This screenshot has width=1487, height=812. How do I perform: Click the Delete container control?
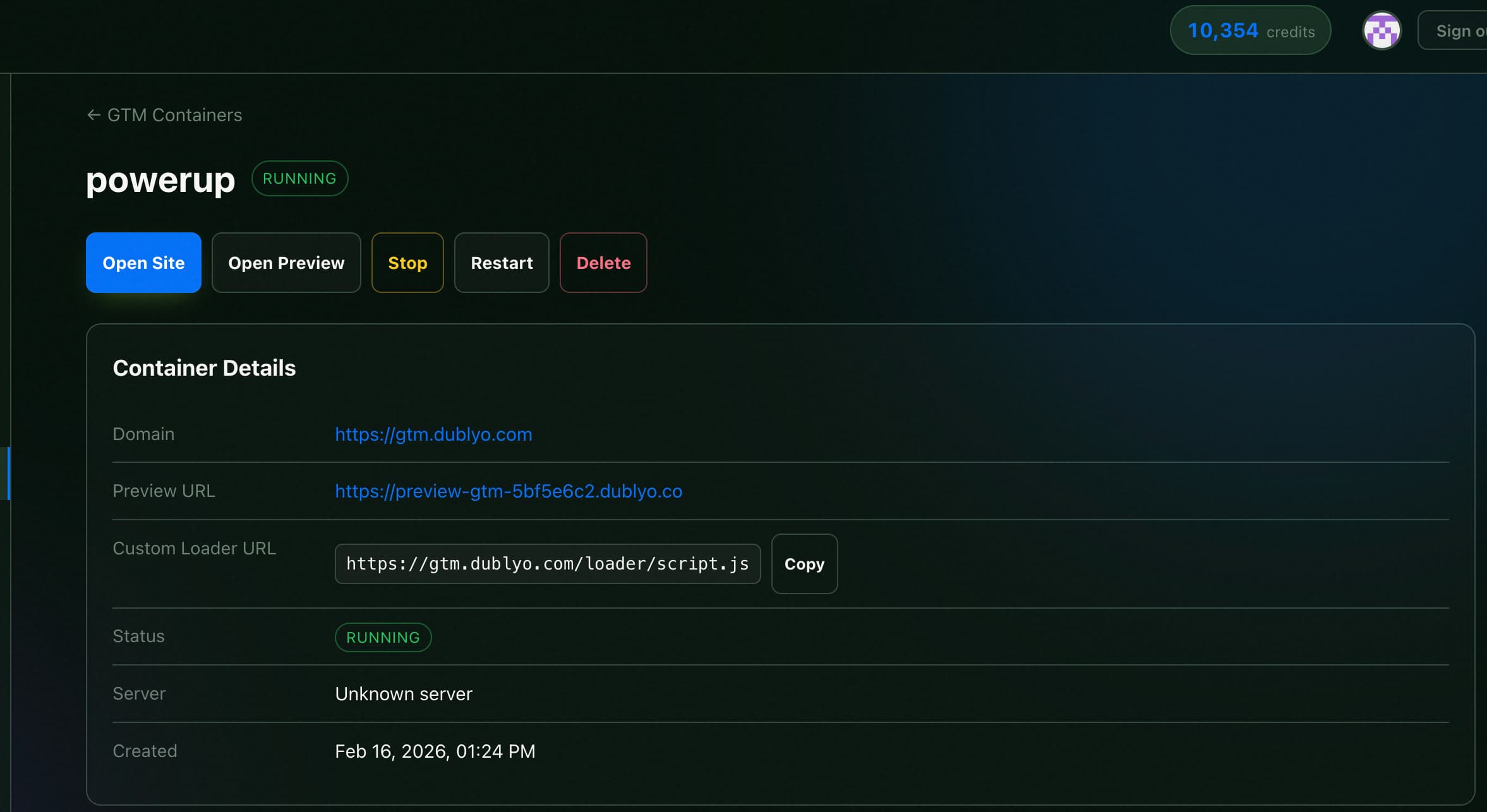click(603, 263)
